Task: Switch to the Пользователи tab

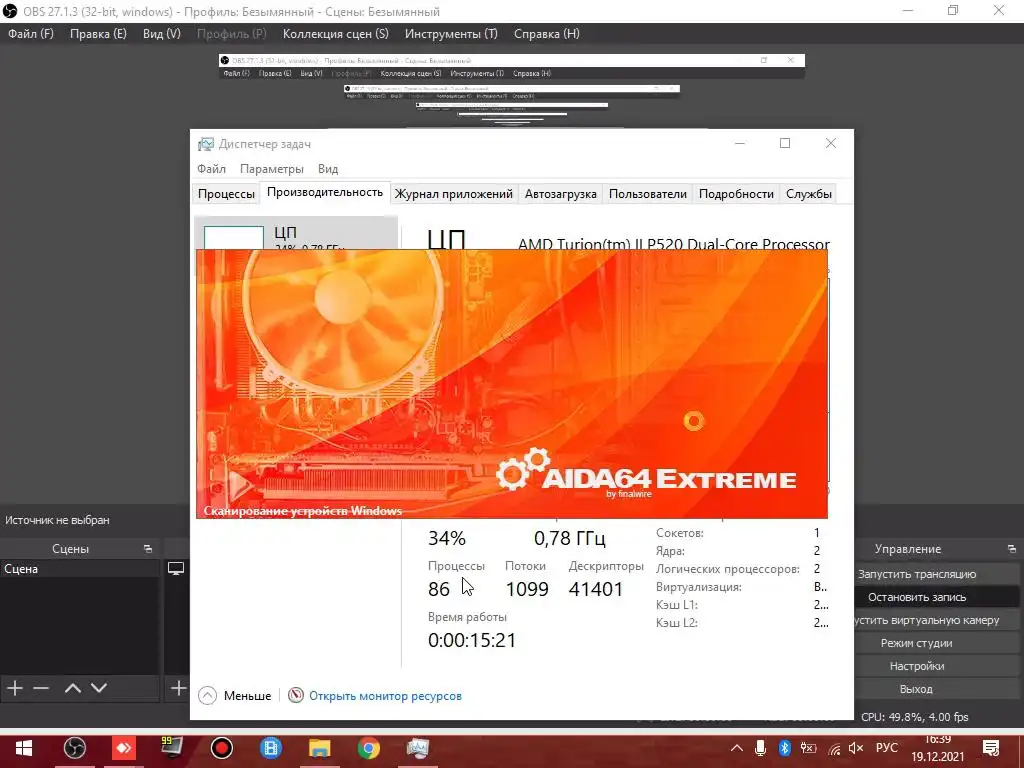Action: [x=647, y=194]
